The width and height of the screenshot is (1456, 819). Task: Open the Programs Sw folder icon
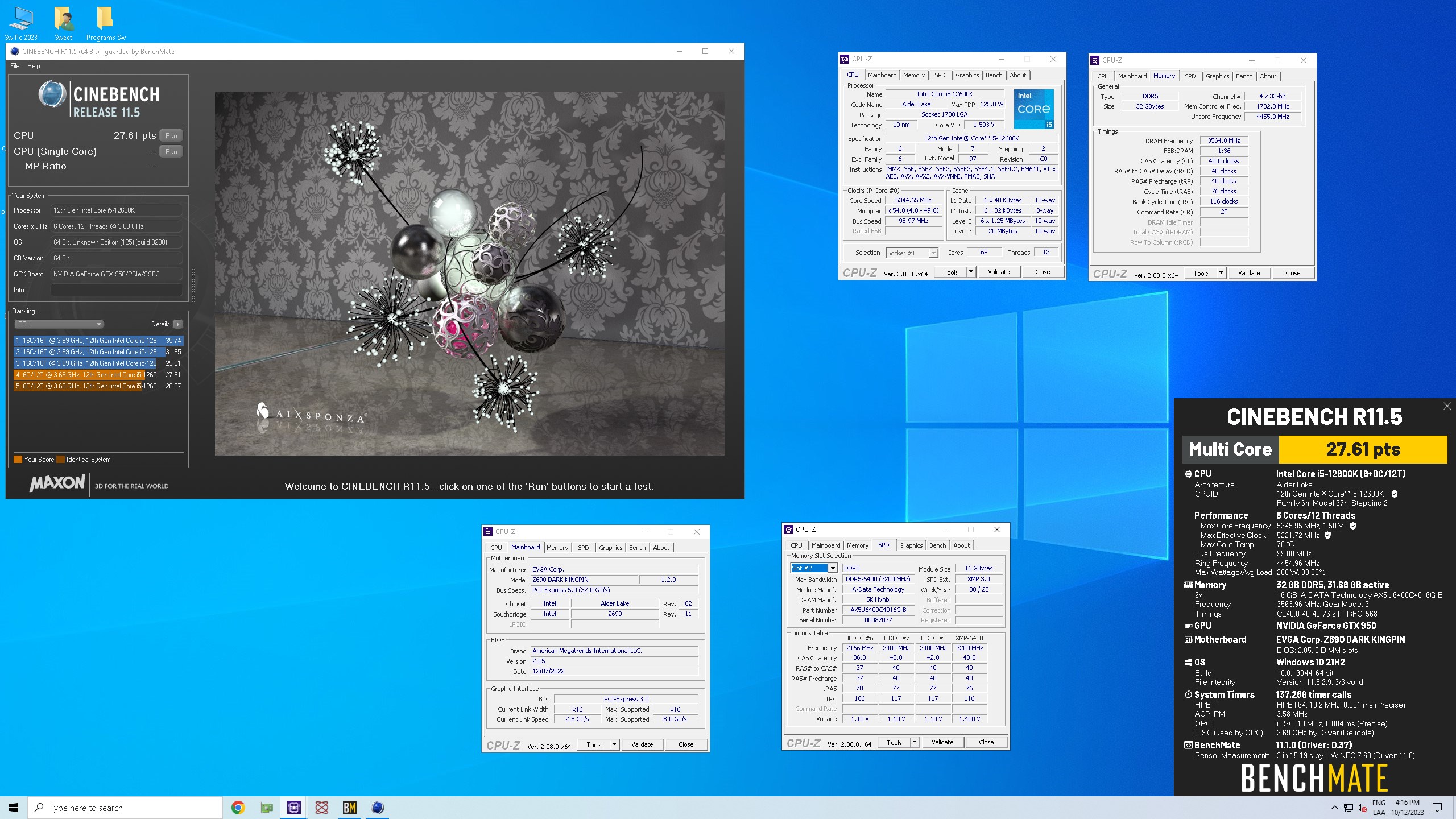click(106, 23)
